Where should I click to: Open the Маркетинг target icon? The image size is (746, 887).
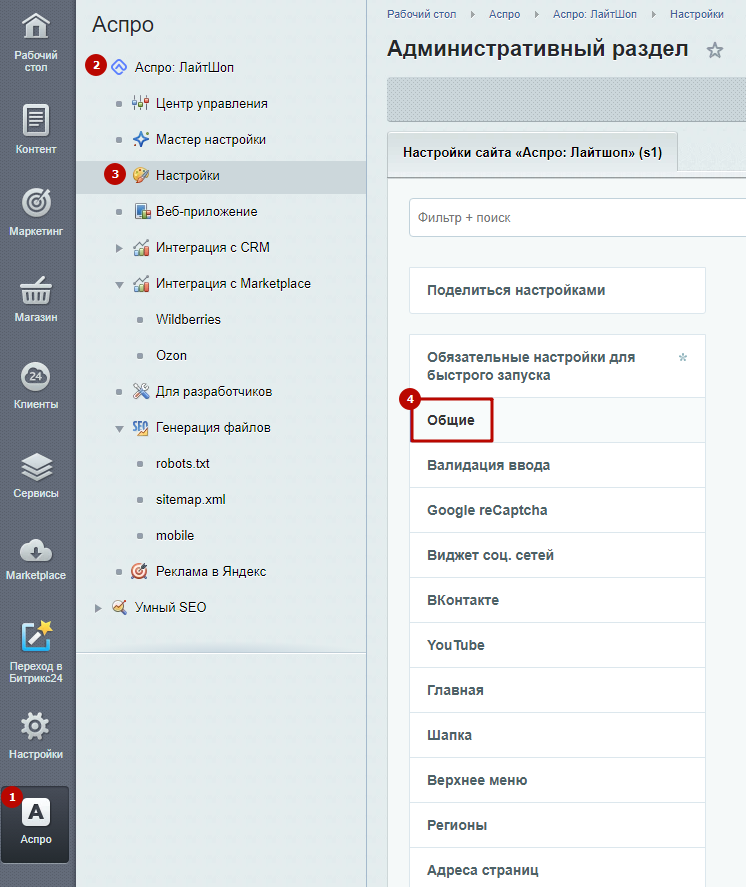tap(36, 203)
